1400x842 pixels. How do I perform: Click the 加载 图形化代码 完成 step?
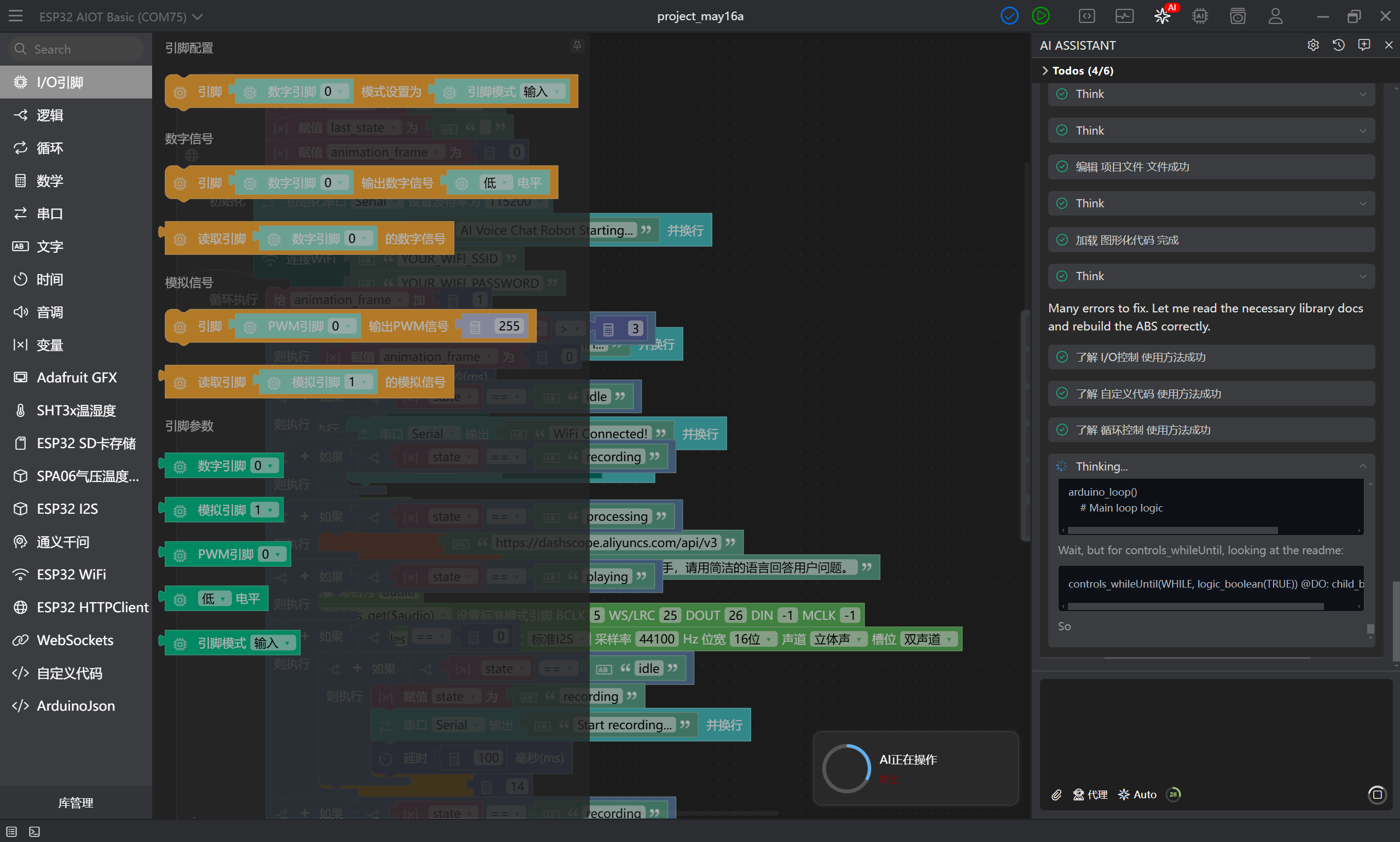(x=1211, y=240)
